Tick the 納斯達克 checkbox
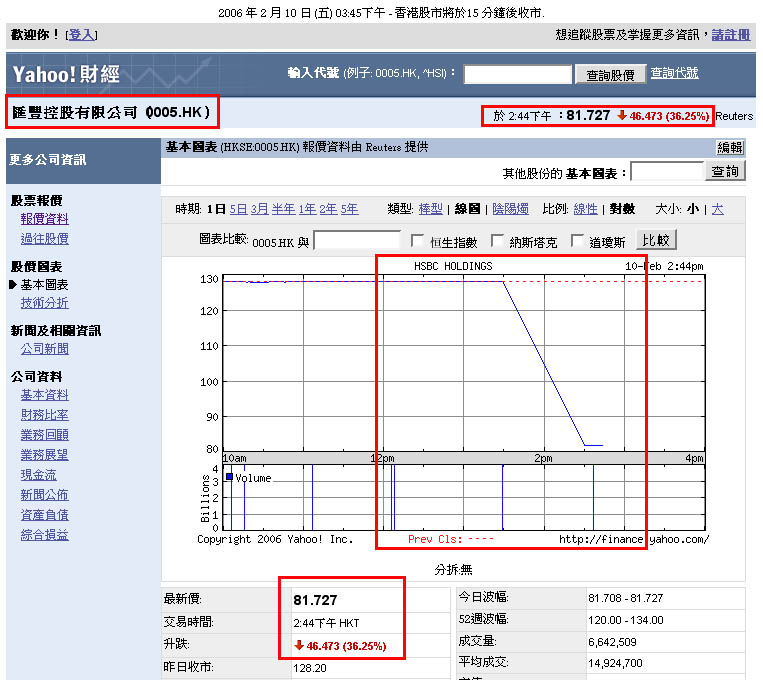The image size is (763, 680). pyautogui.click(x=497, y=240)
